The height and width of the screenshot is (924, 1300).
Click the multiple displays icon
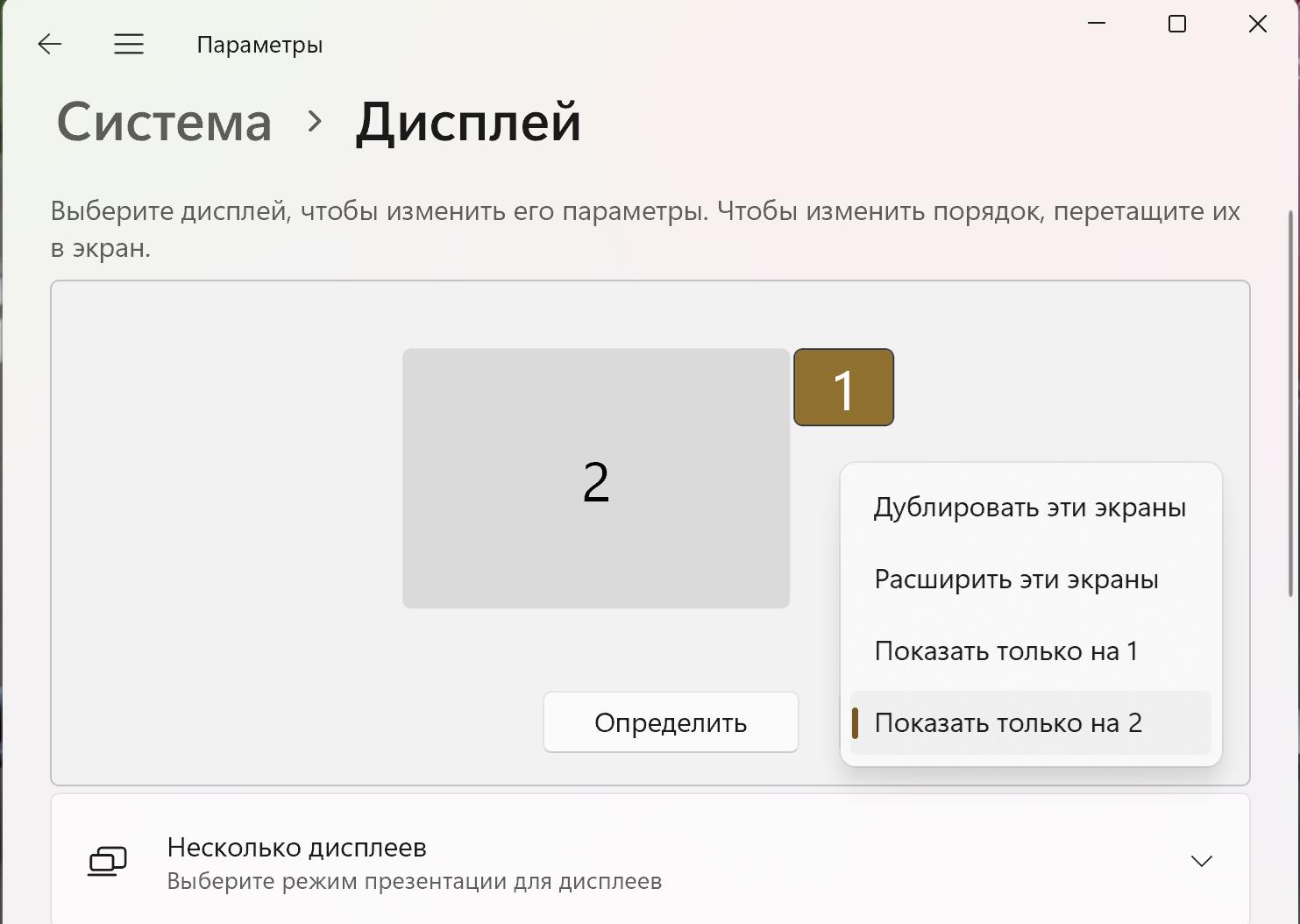pos(107,862)
